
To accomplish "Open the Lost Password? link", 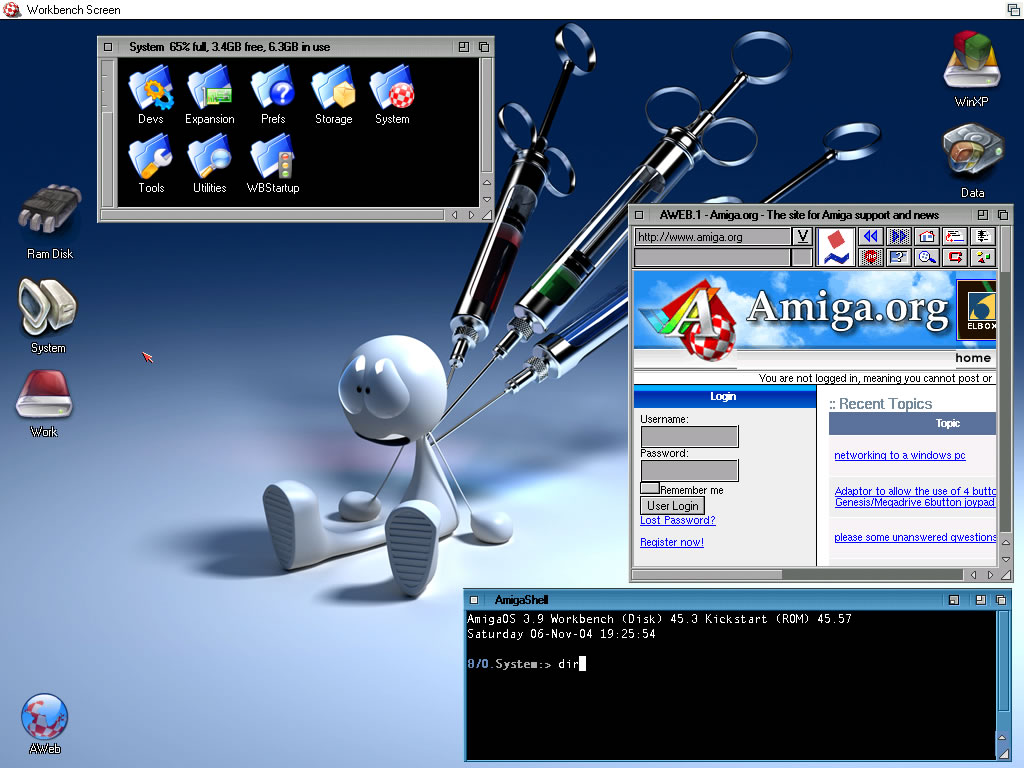I will click(678, 520).
